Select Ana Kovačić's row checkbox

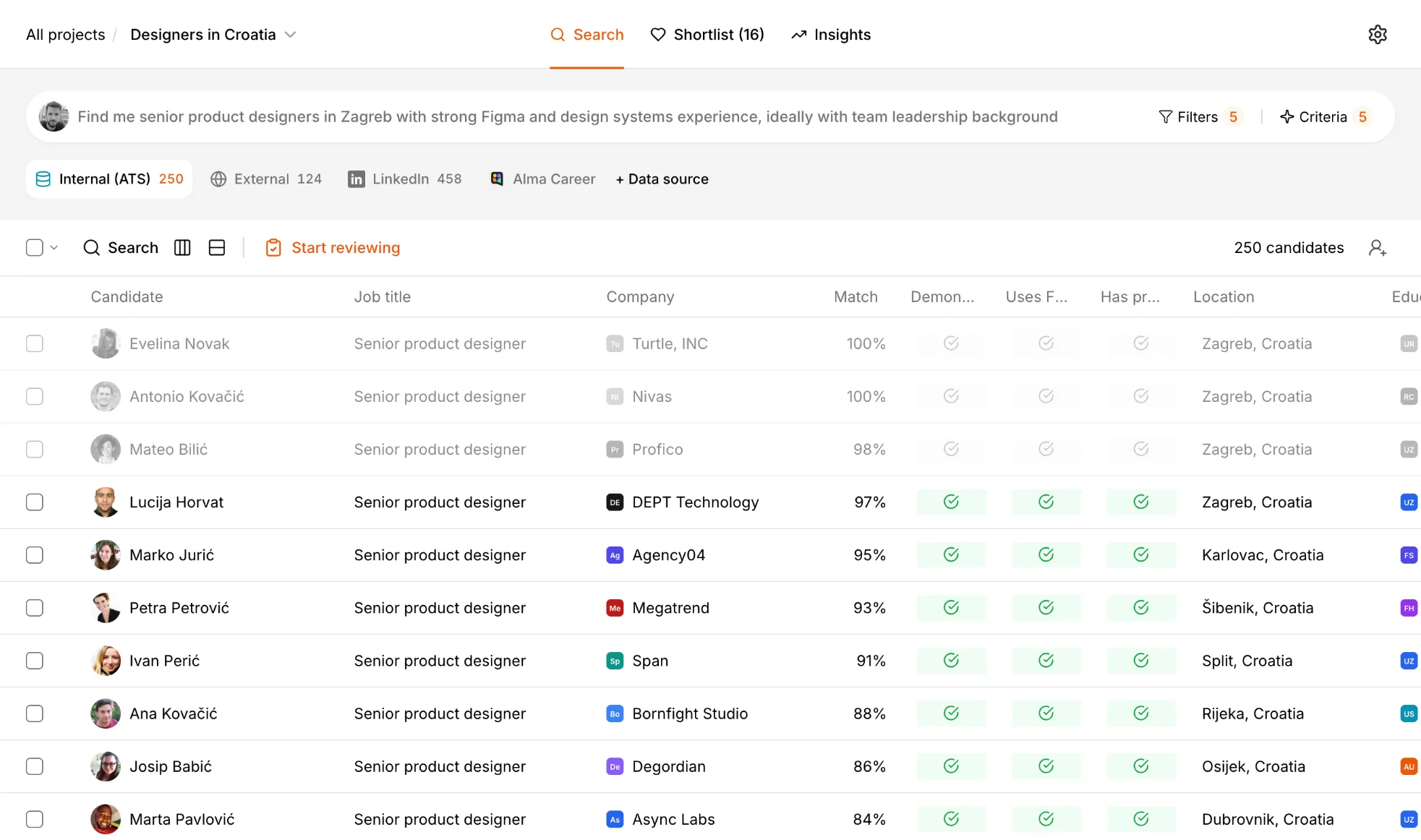pyautogui.click(x=35, y=713)
